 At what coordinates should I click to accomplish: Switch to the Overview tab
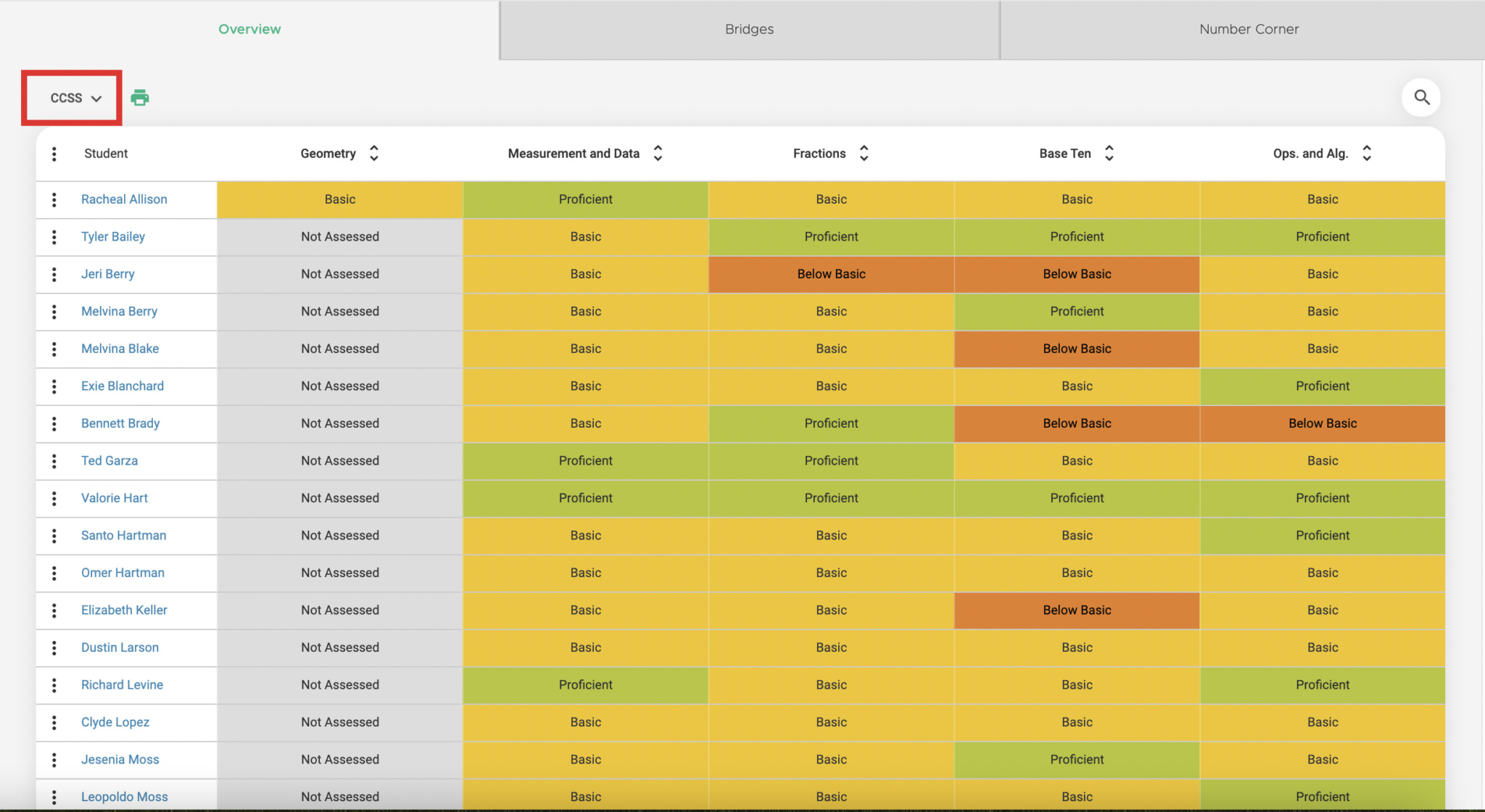click(x=249, y=29)
